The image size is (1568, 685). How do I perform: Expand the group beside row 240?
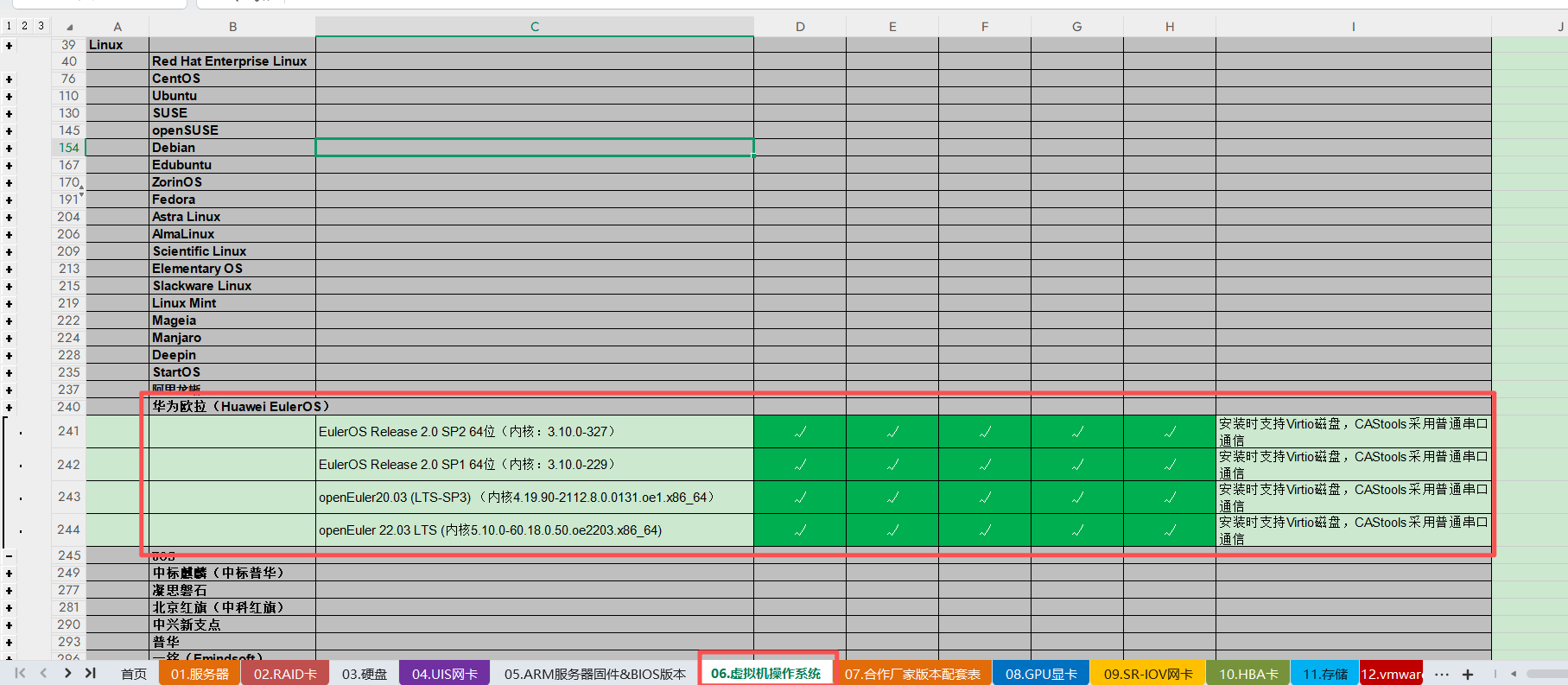point(9,408)
